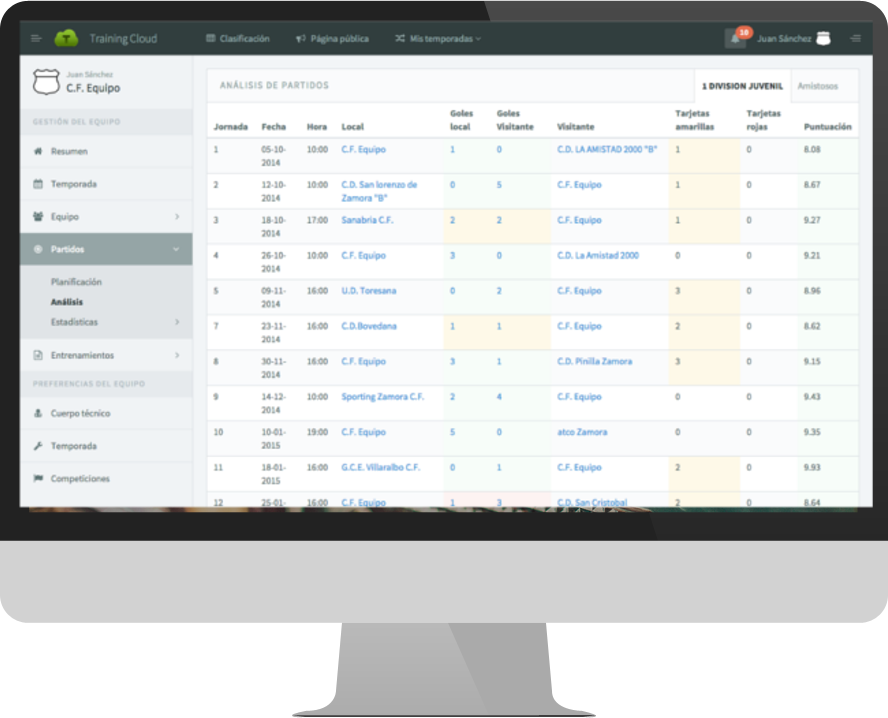Open right panel icon at header's far right
This screenshot has width=888, height=718.
click(855, 39)
